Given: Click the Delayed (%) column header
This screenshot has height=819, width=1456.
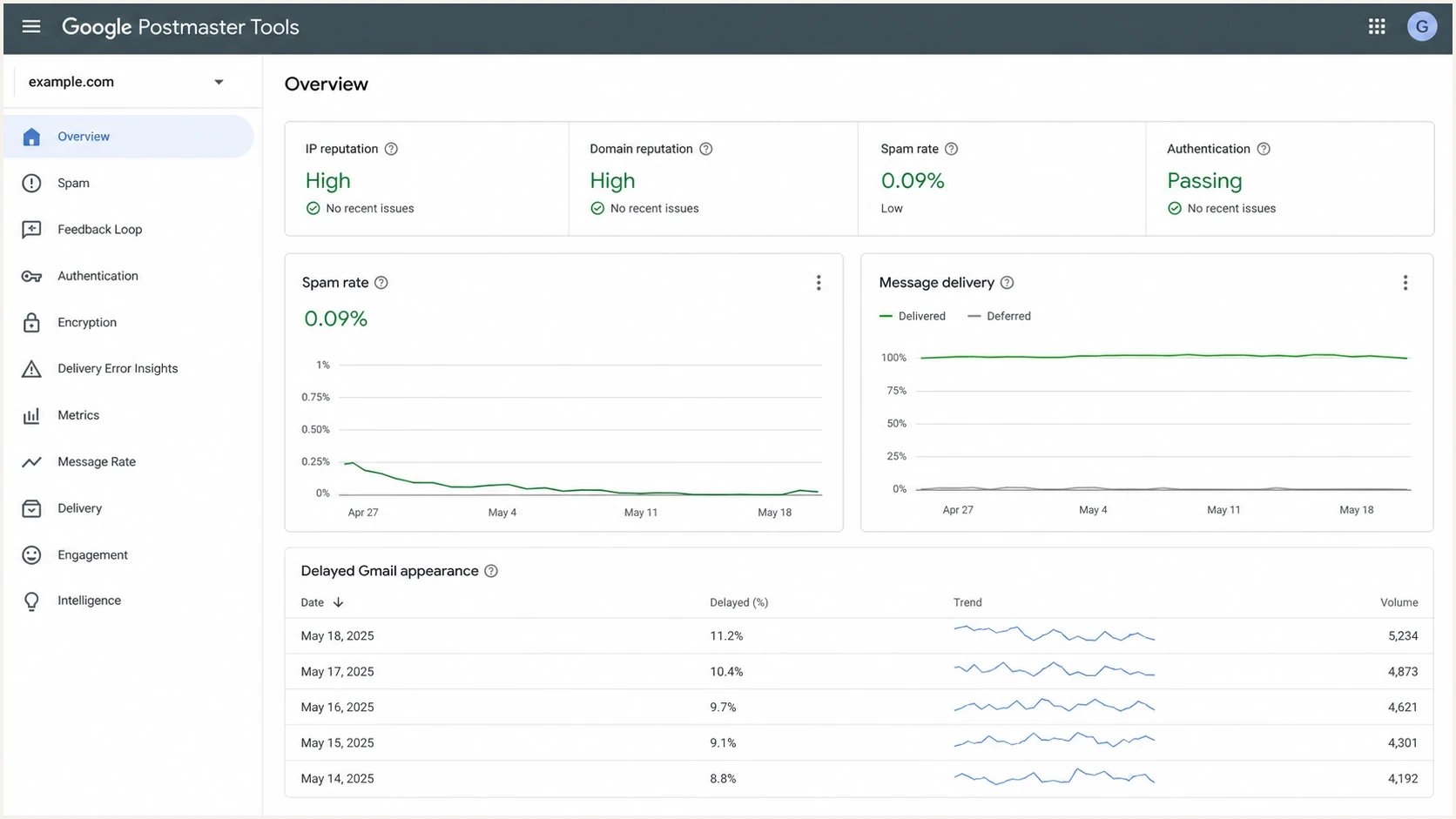Looking at the screenshot, I should pos(738,602).
